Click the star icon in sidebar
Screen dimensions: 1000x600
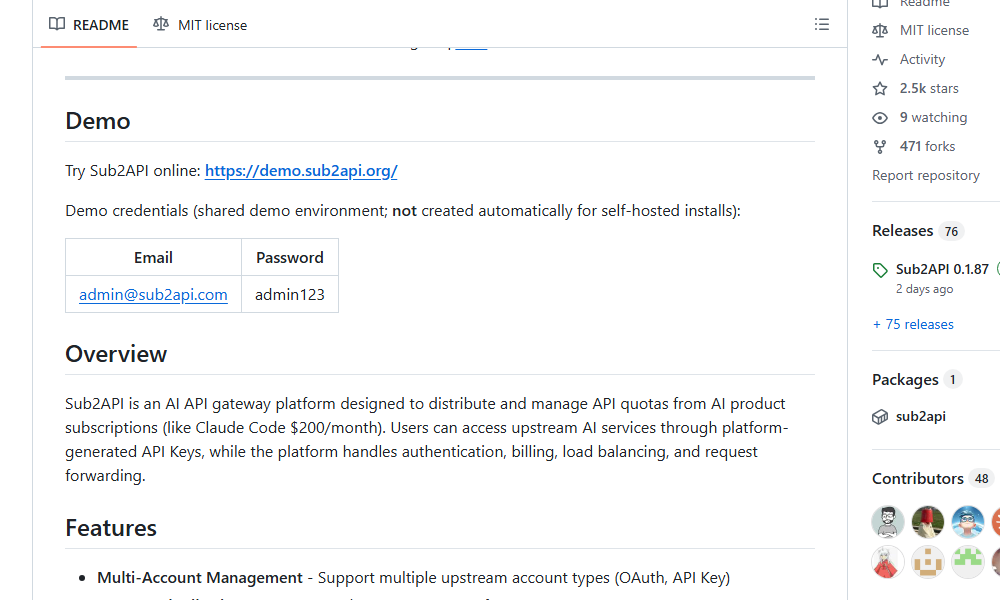click(x=880, y=89)
